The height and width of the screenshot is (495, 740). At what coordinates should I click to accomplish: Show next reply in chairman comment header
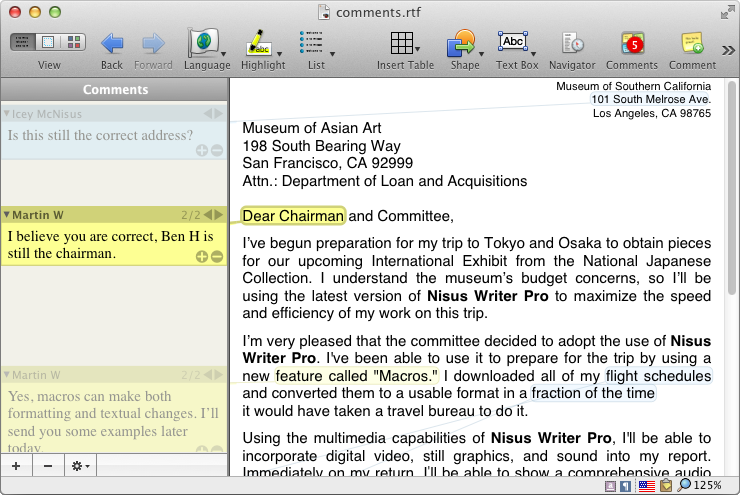coord(218,215)
